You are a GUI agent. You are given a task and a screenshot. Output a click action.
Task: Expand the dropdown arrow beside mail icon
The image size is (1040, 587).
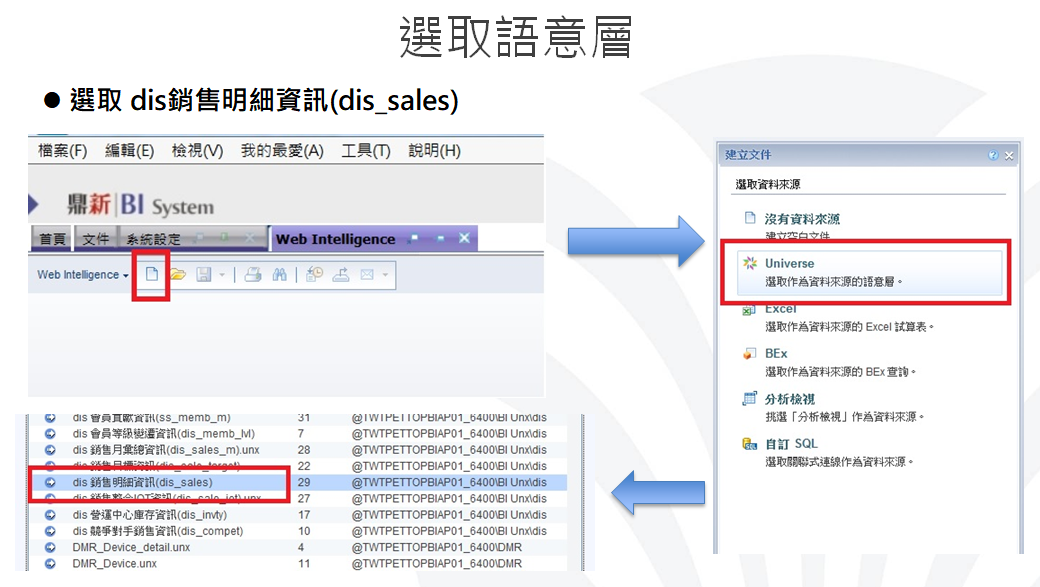[384, 275]
